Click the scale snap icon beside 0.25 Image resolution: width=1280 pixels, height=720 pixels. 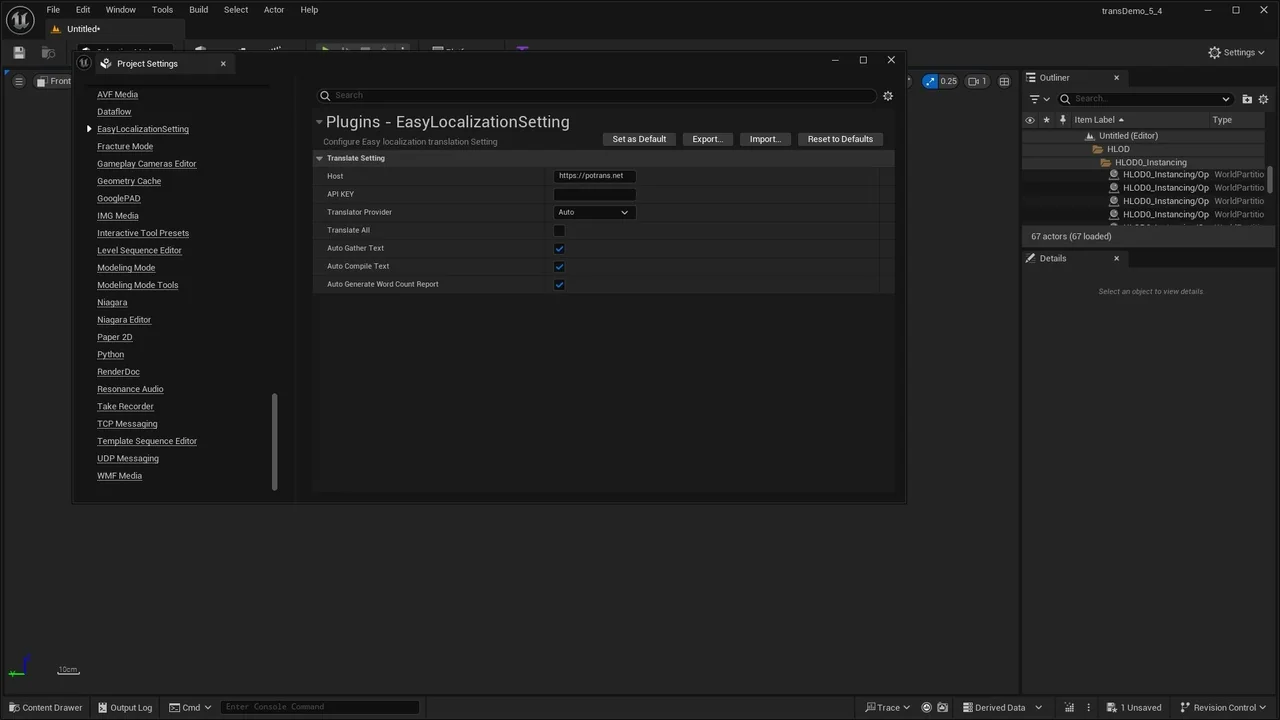pyautogui.click(x=931, y=82)
